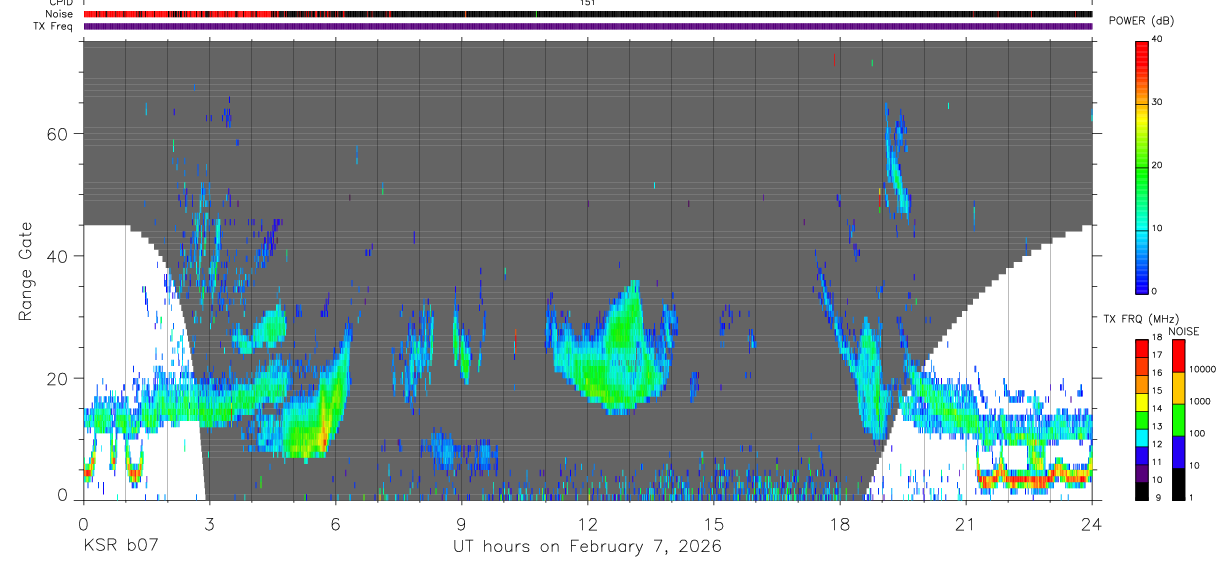Click the "16" tick on TX FRQ legend
Viewport: 1228px width, 567px height.
[1157, 373]
